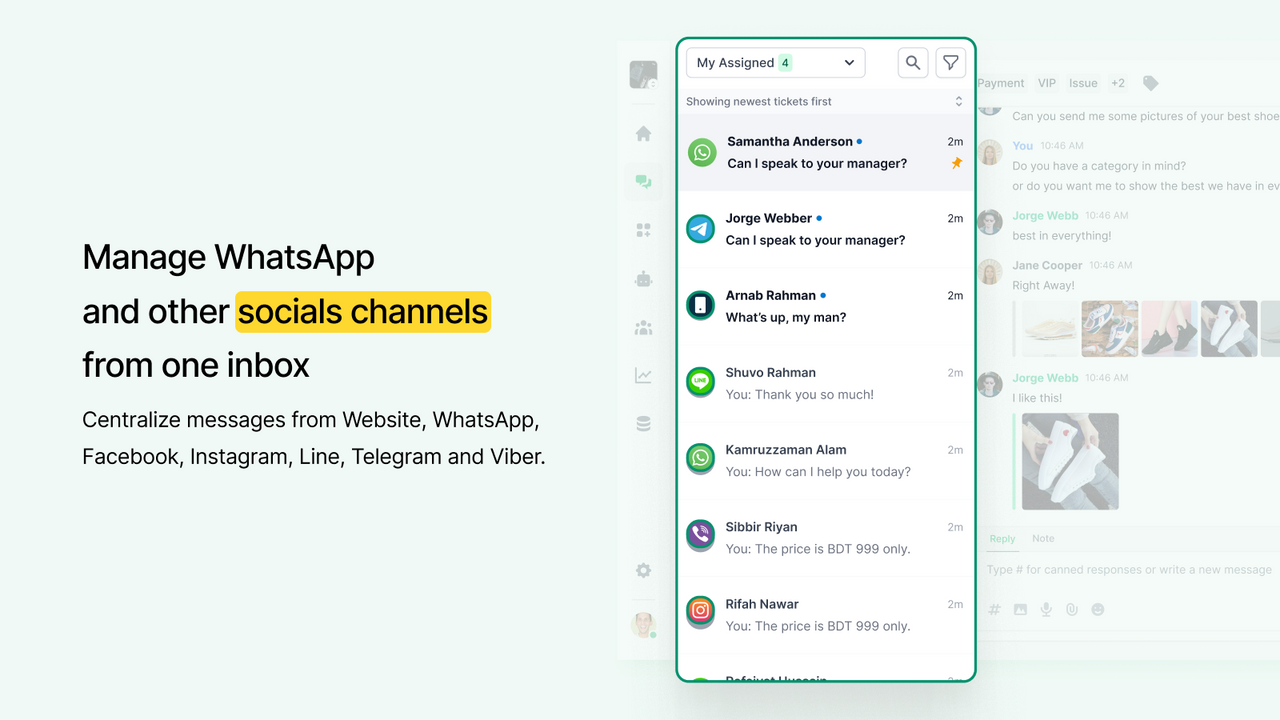The width and height of the screenshot is (1280, 720).
Task: Click the tag icon next to +2
Action: pyautogui.click(x=1150, y=83)
